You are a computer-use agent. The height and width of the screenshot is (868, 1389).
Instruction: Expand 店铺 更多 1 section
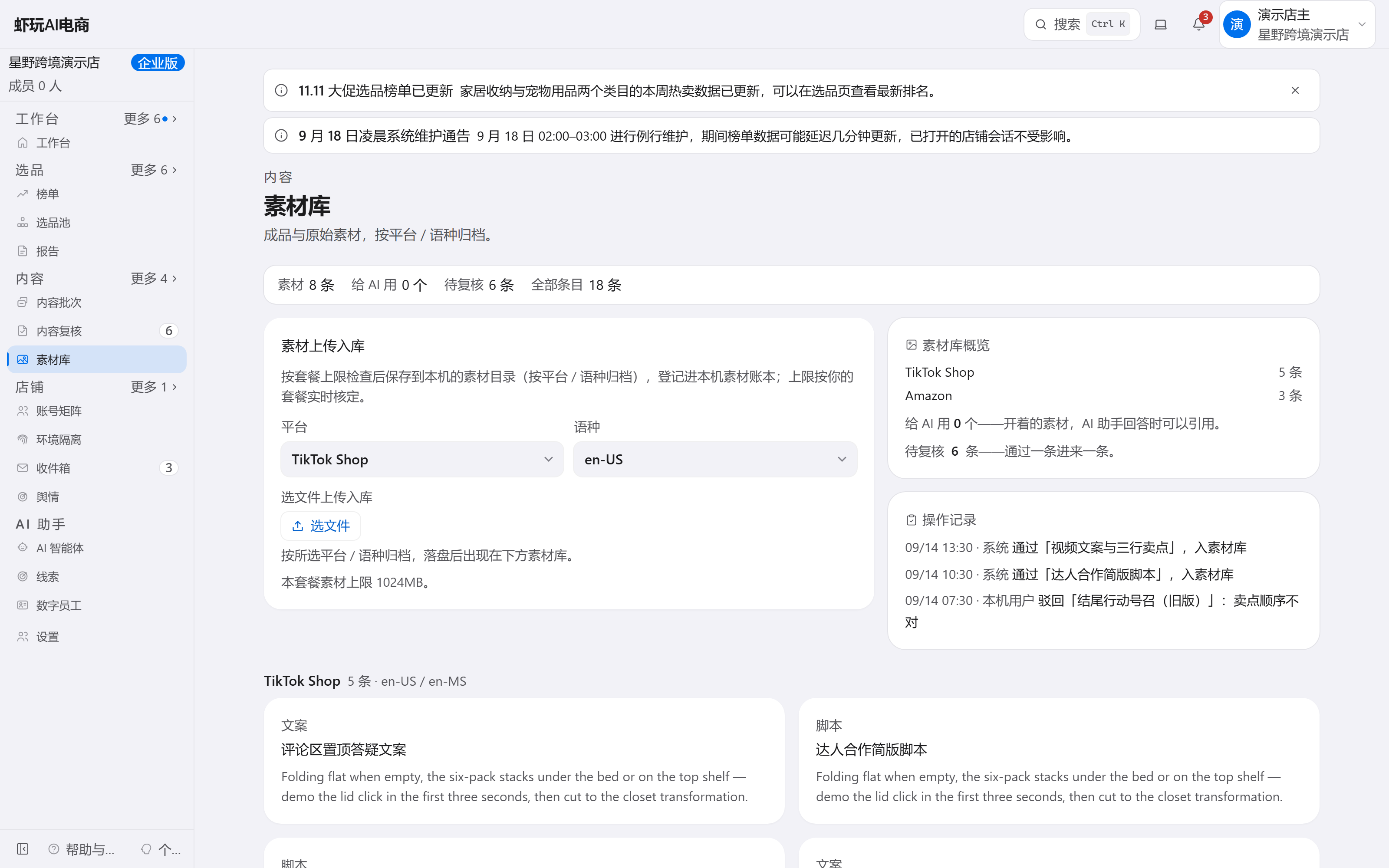pos(153,387)
